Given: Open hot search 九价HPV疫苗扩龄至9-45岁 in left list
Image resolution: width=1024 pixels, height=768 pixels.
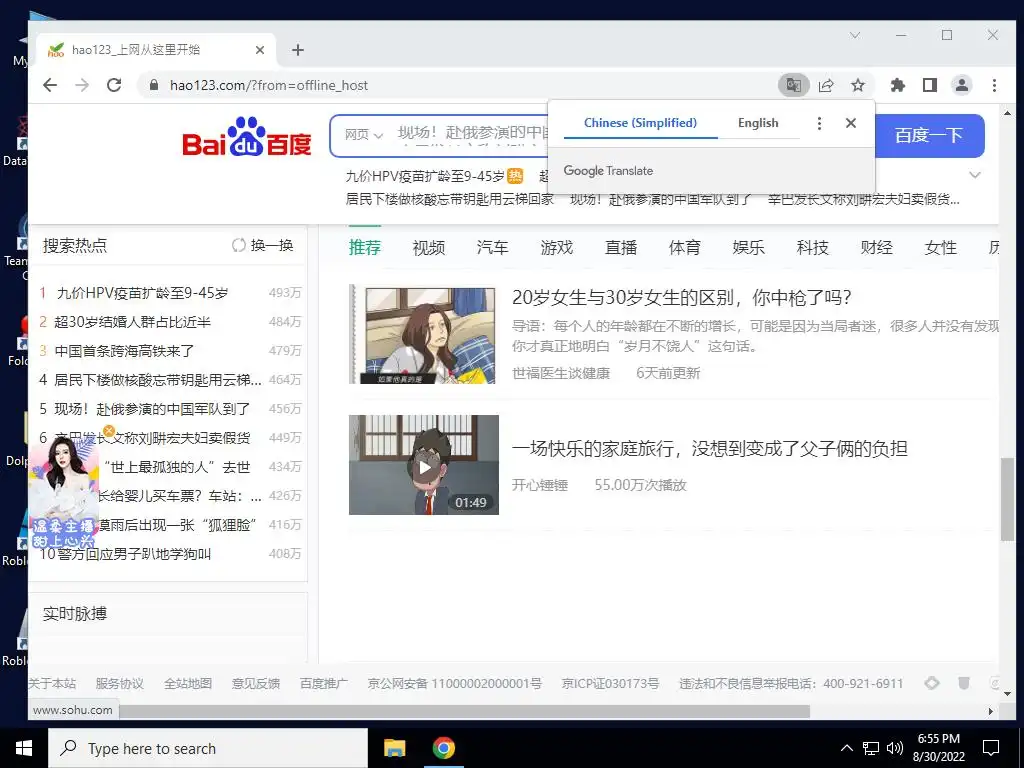Looking at the screenshot, I should (142, 293).
